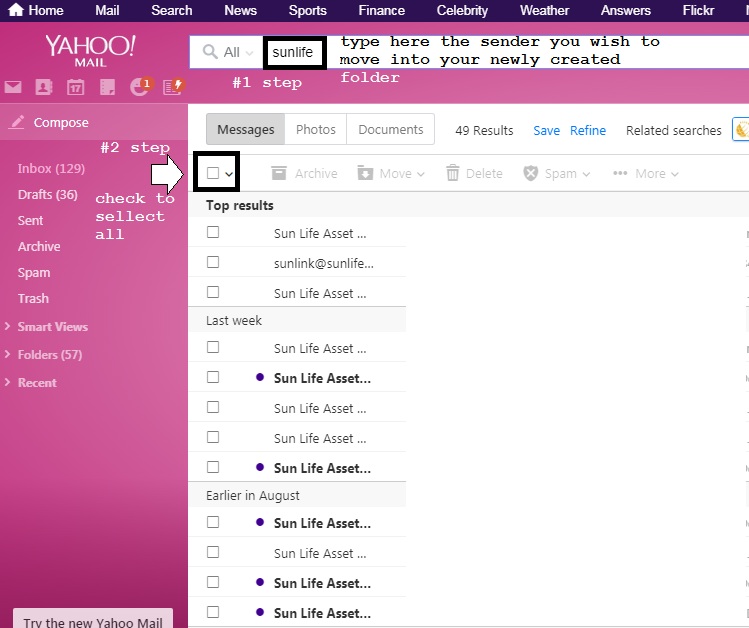Open the Spam folder in sidebar
The height and width of the screenshot is (628, 749).
[33, 273]
